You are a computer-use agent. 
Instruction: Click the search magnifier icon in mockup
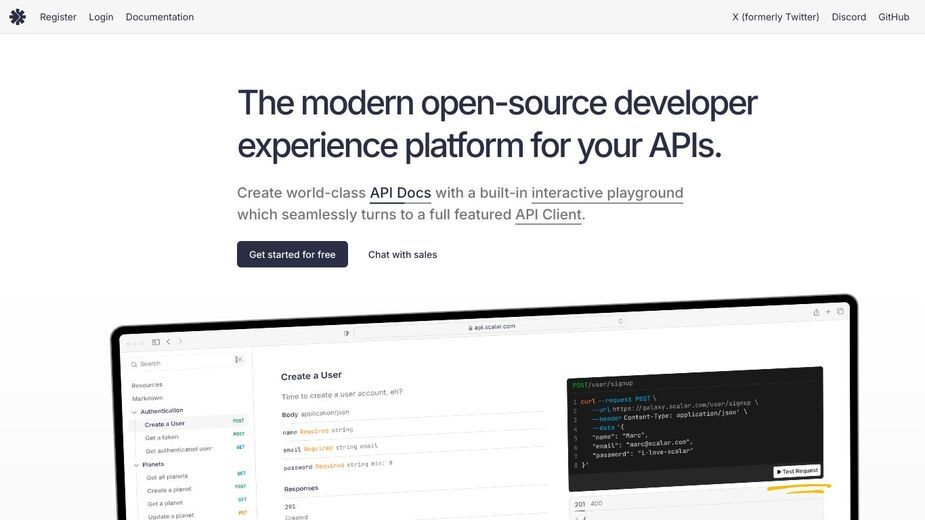point(134,365)
